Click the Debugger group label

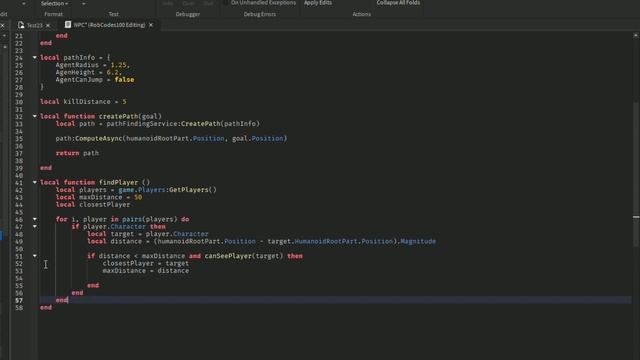[188, 14]
